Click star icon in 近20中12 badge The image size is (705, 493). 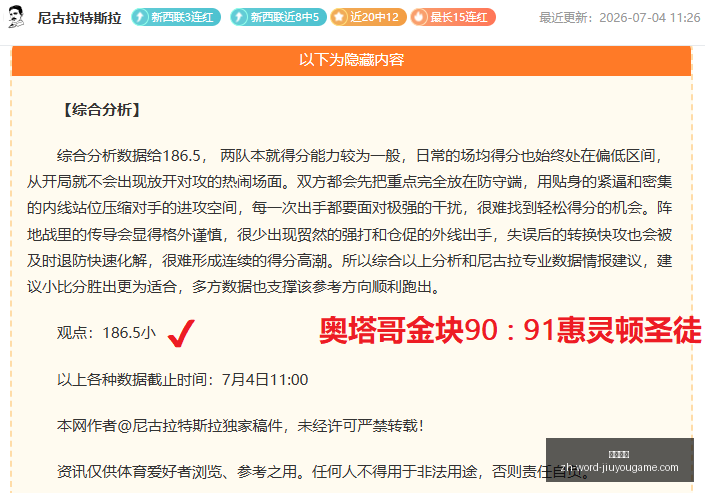tap(339, 17)
